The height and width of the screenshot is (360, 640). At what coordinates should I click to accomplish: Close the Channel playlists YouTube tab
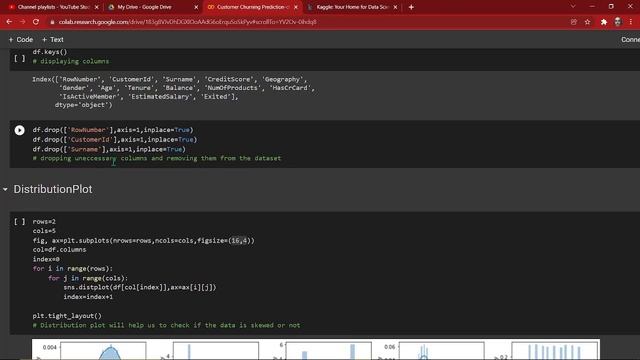tap(96, 7)
